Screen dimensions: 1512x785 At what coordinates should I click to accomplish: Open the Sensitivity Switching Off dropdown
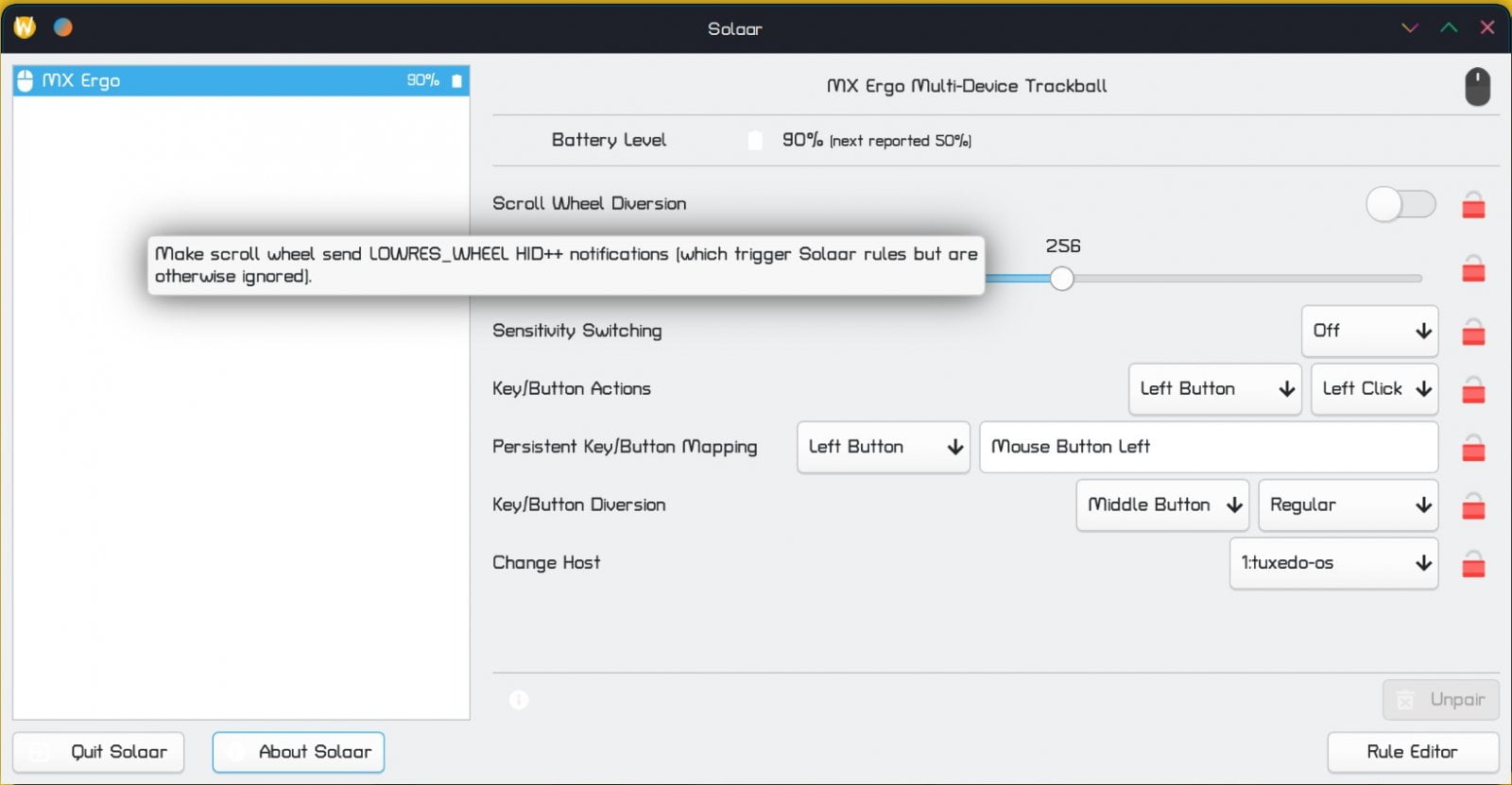tap(1370, 331)
